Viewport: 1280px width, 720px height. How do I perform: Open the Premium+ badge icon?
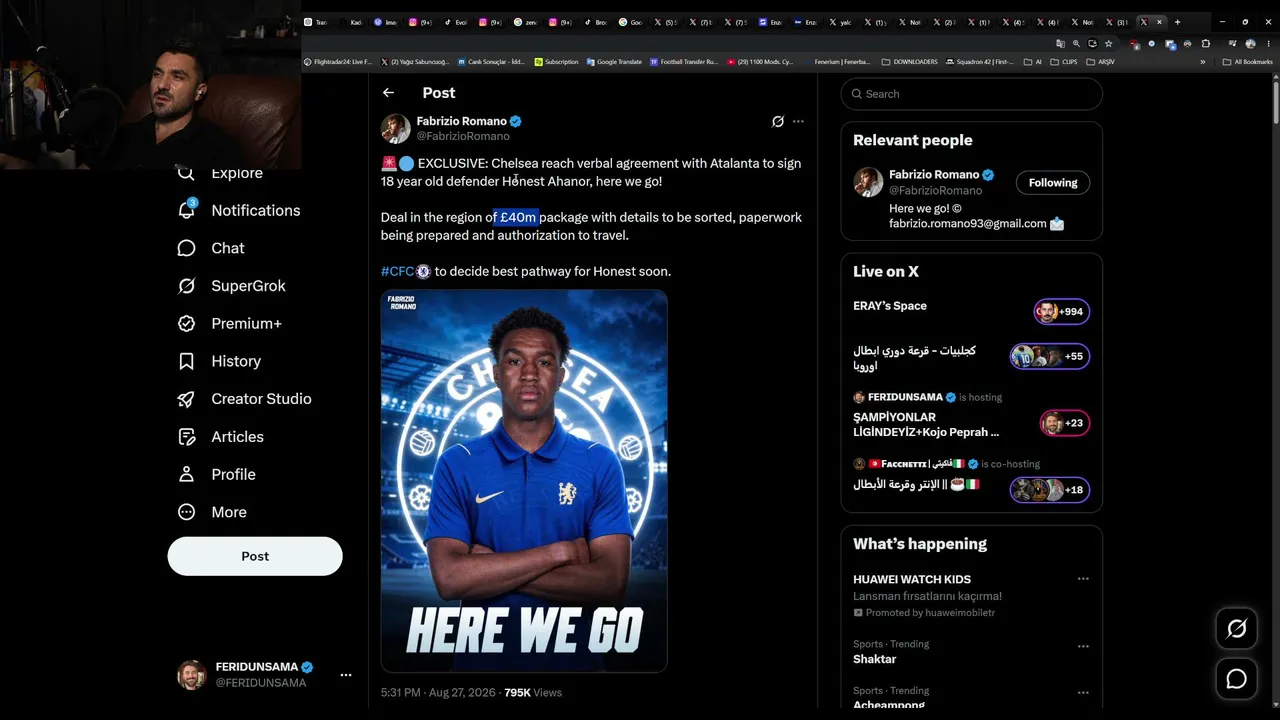click(186, 324)
